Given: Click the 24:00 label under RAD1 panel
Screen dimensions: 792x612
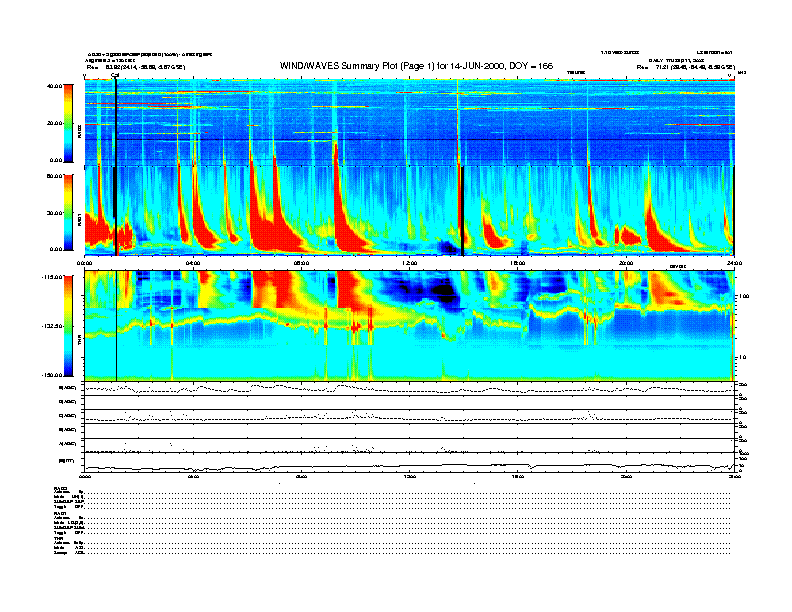Looking at the screenshot, I should 733,262.
